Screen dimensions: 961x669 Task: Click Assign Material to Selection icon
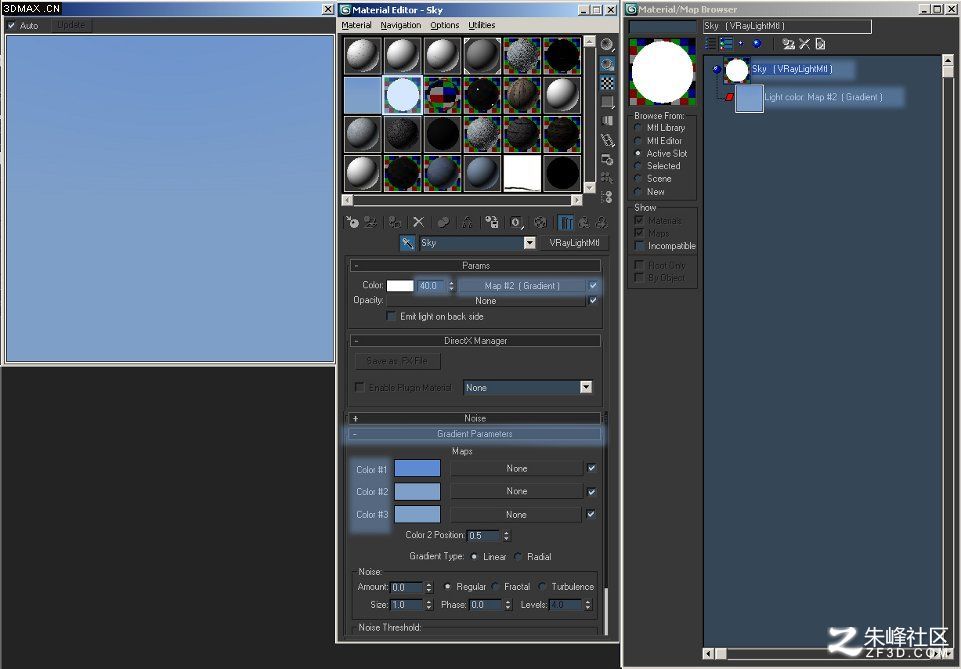(x=395, y=222)
